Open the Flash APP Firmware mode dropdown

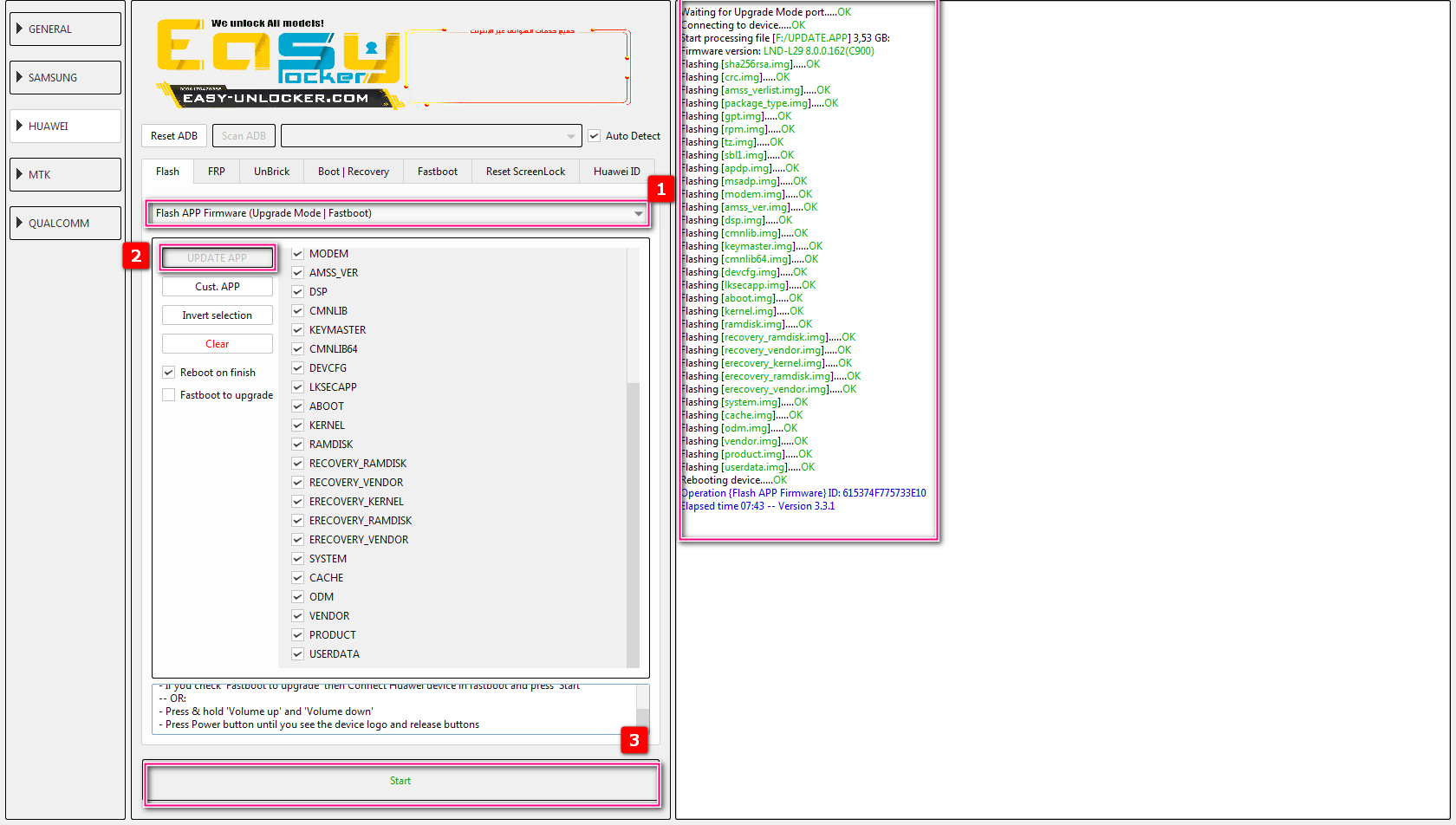coord(399,213)
